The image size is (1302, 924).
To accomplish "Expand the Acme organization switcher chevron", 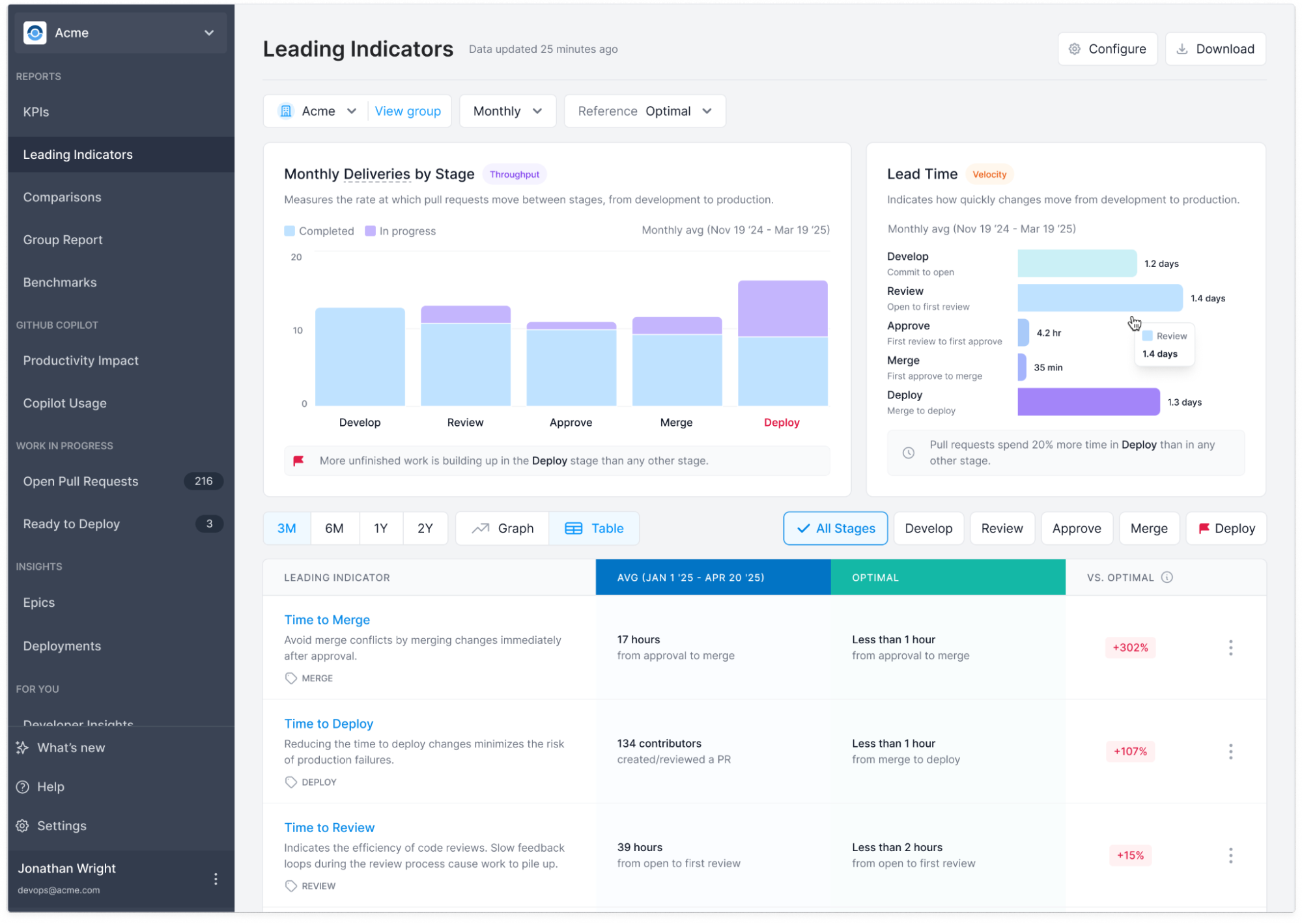I will point(208,33).
